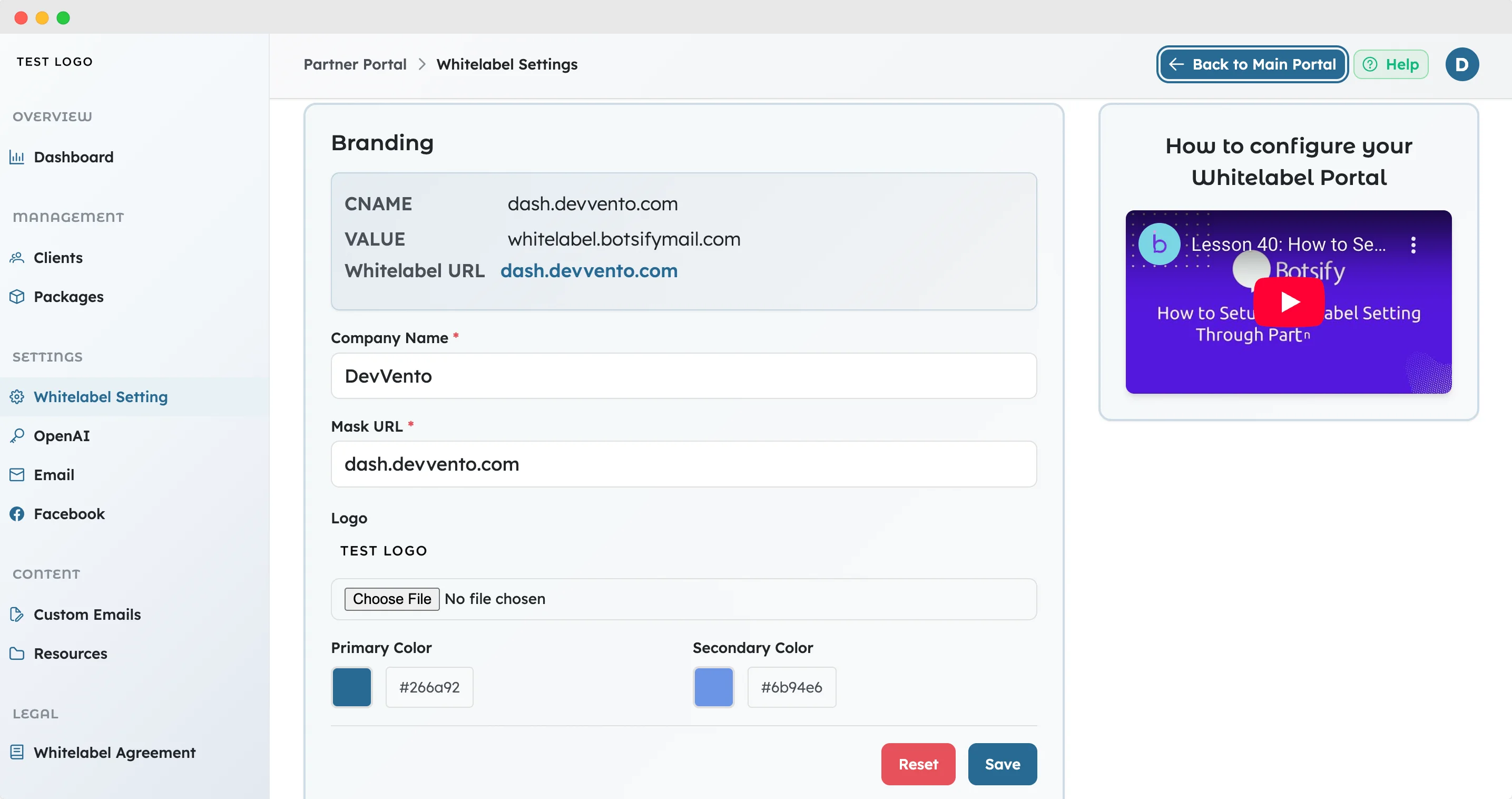Click the Company Name input field
The width and height of the screenshot is (1512, 799).
coord(683,376)
